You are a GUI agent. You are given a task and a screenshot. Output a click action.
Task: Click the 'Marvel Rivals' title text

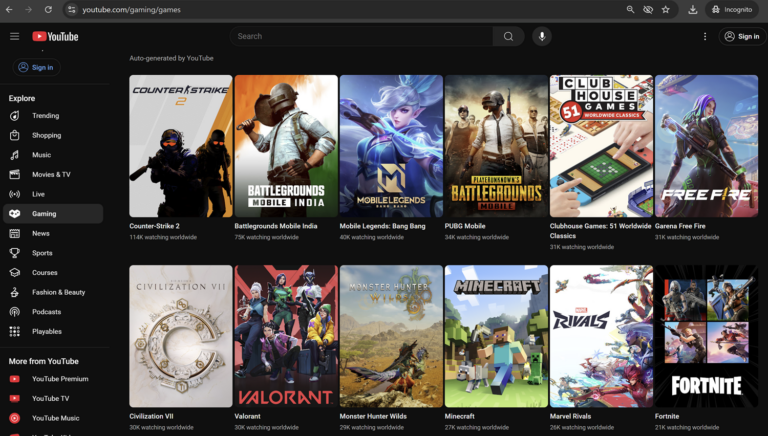click(x=570, y=416)
